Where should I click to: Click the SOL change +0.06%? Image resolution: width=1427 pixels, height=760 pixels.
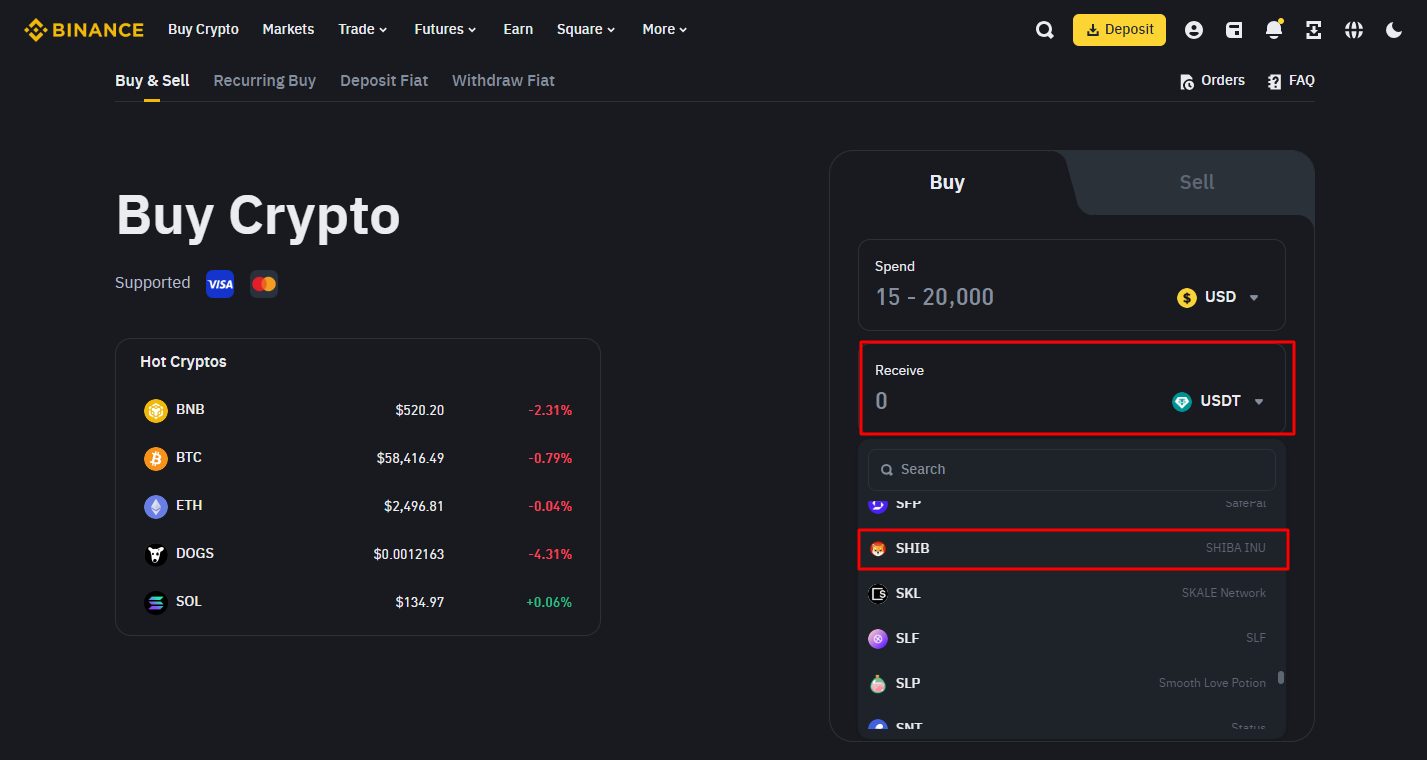(x=549, y=602)
